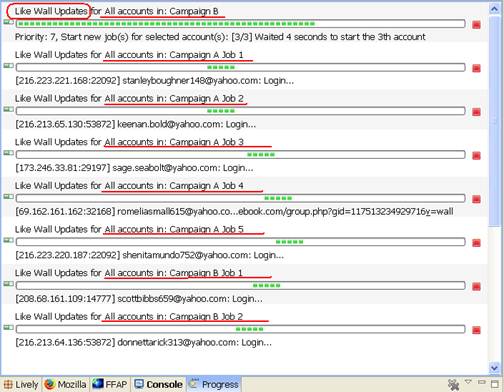This screenshot has height=392, width=504.
Task: Minimize the Progress panel view
Action: pos(481,382)
